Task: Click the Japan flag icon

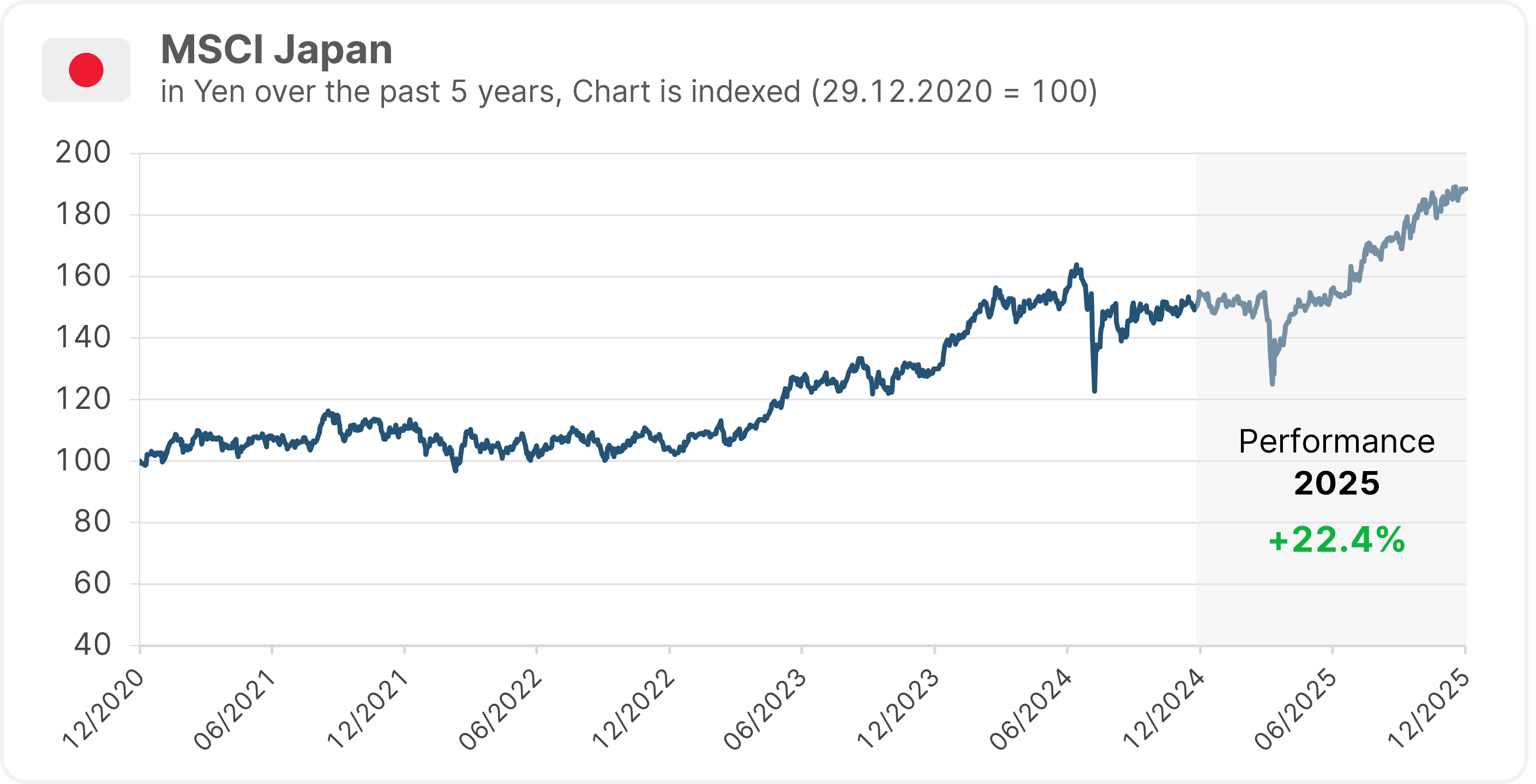Action: point(86,70)
